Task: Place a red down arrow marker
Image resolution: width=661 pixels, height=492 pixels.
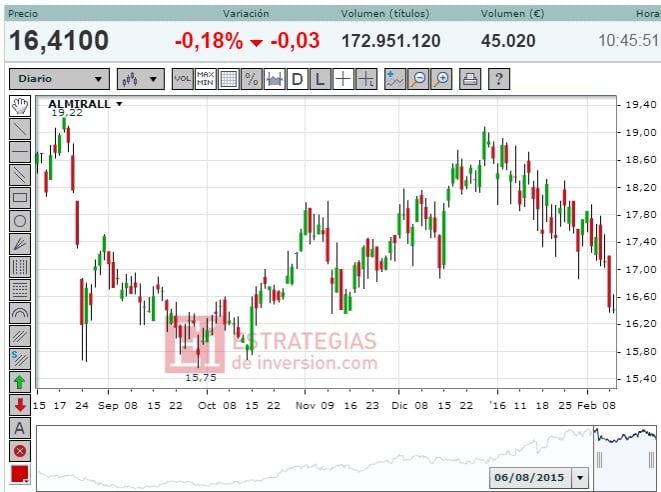Action: (20, 405)
